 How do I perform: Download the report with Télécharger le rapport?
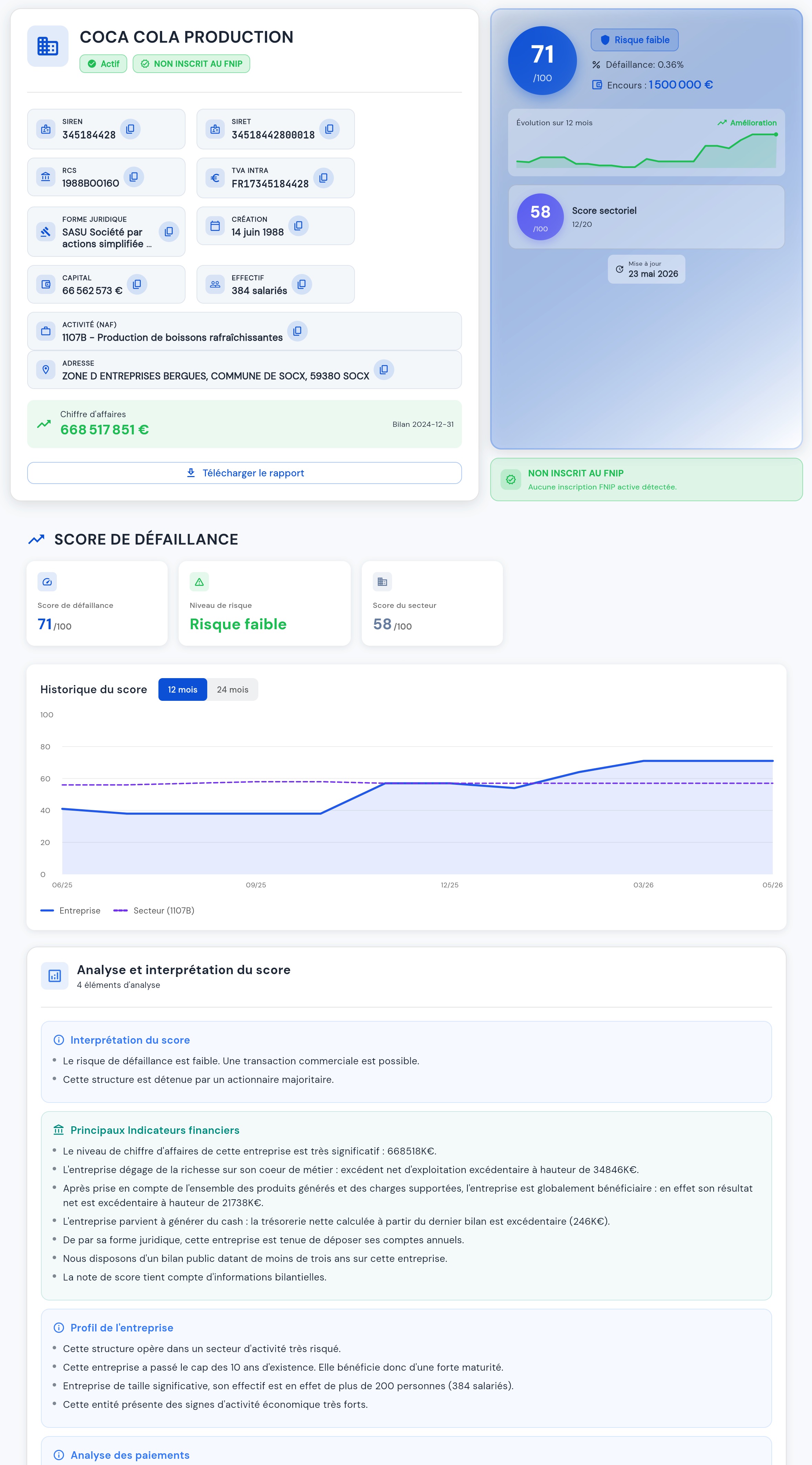point(244,473)
